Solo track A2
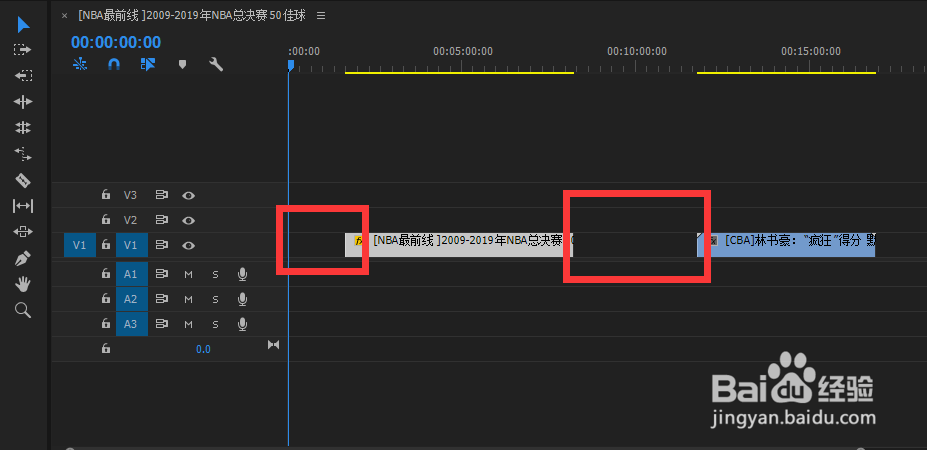The width and height of the screenshot is (927, 450). [215, 300]
